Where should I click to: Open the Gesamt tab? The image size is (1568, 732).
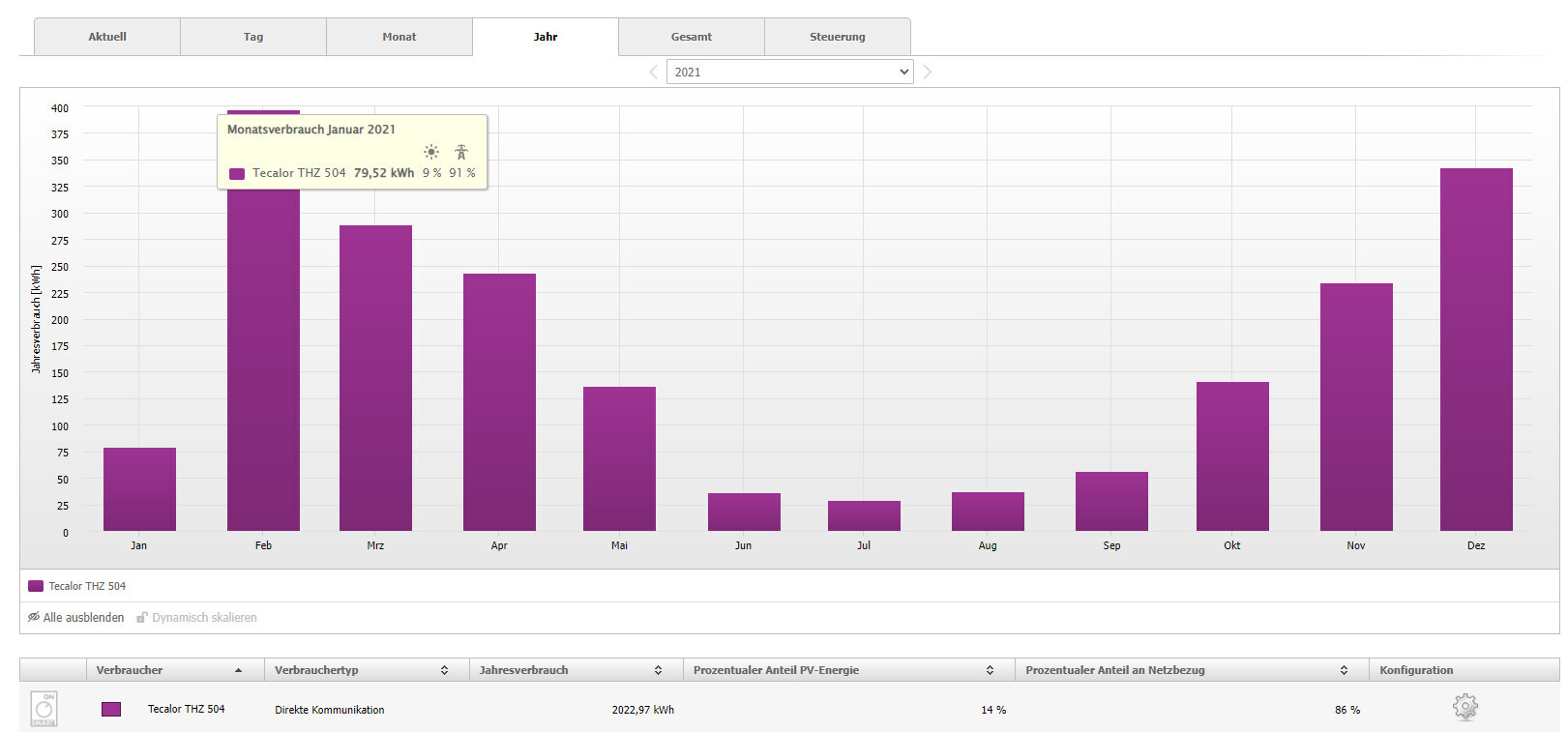pyautogui.click(x=691, y=37)
